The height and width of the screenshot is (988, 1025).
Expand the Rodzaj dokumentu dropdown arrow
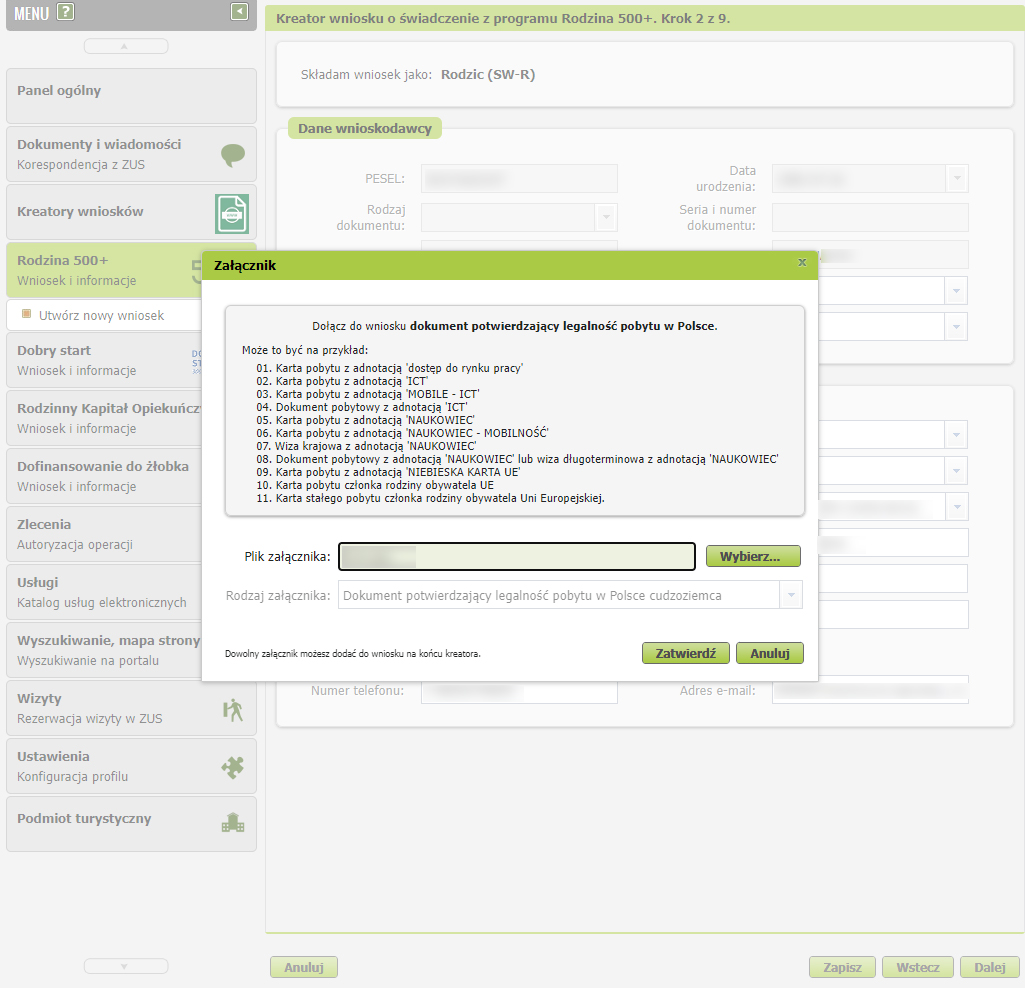click(x=605, y=217)
